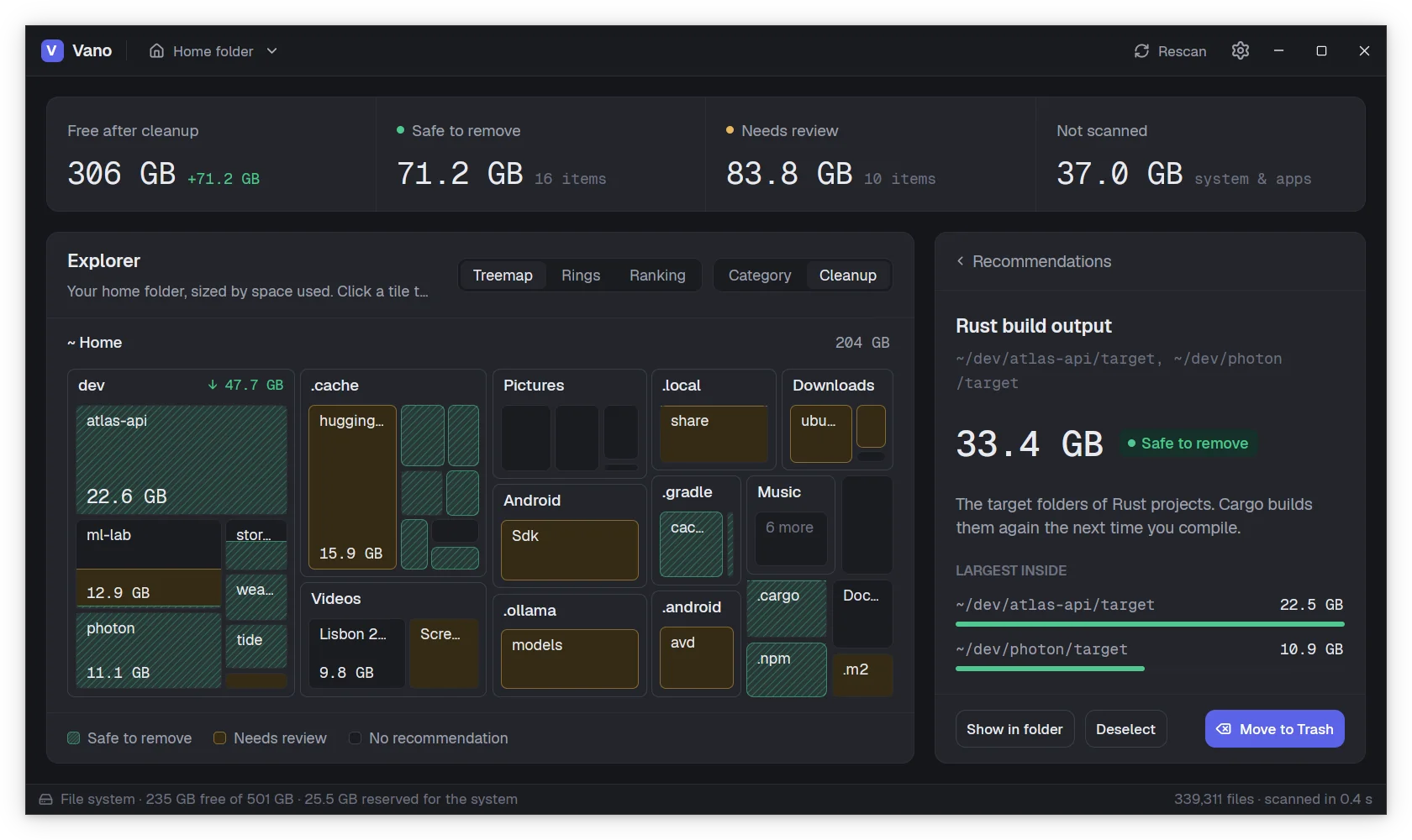Click the Safe to remove 71.2 GB card
This screenshot has width=1412, height=840.
click(540, 154)
